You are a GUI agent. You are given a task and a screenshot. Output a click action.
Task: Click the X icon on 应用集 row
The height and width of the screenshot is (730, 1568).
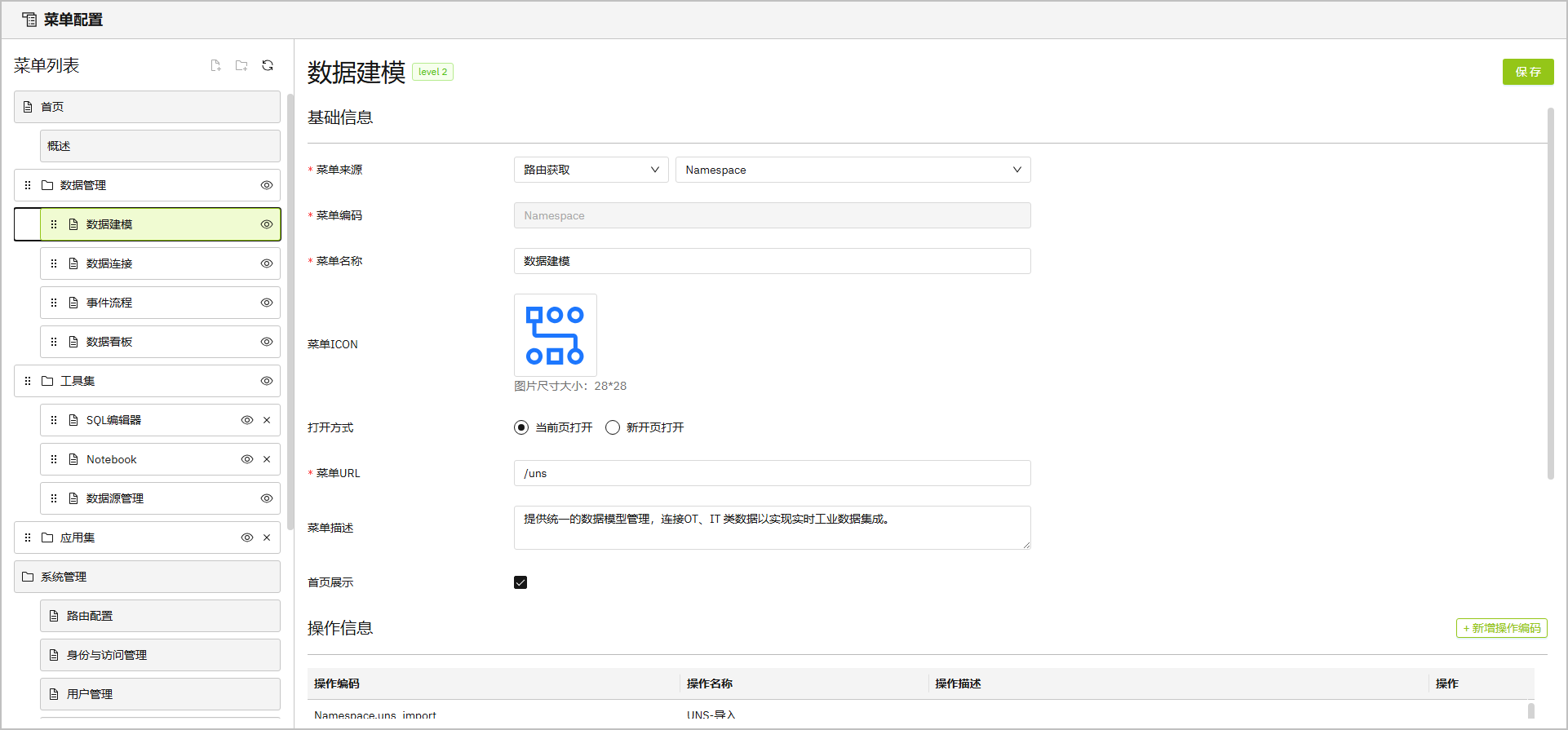267,538
